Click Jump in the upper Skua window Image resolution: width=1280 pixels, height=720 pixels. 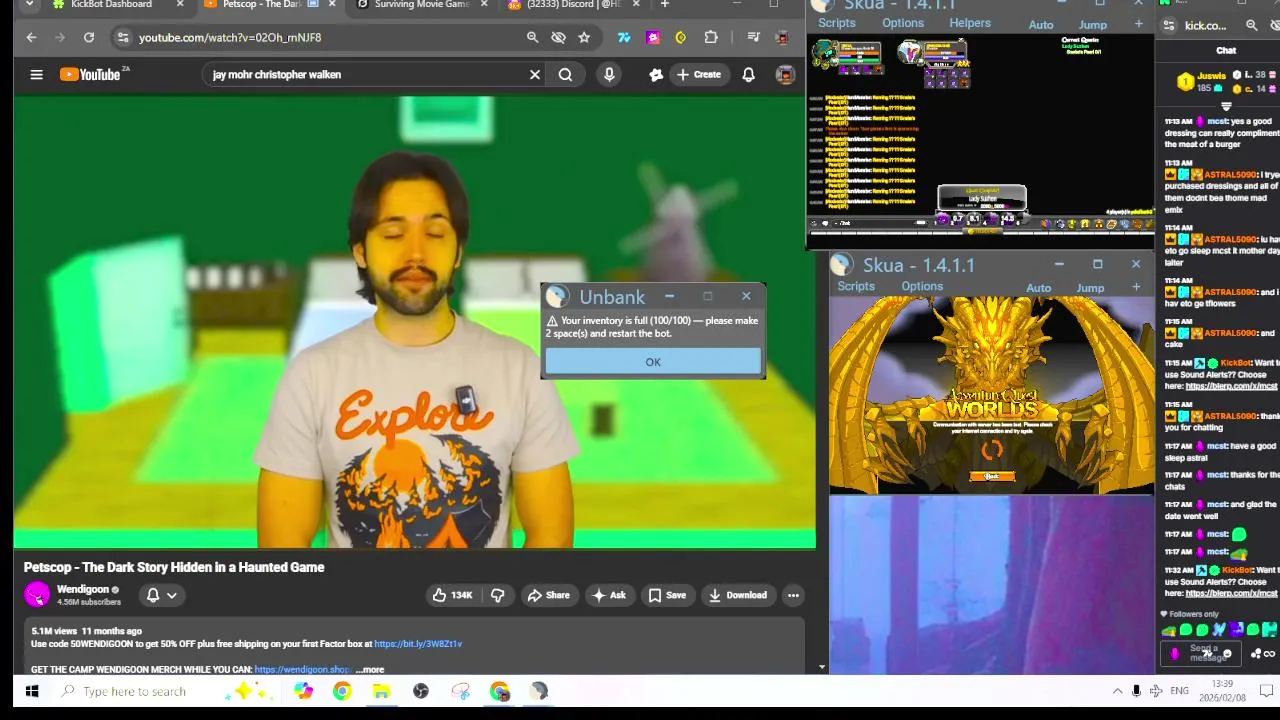click(x=1092, y=24)
